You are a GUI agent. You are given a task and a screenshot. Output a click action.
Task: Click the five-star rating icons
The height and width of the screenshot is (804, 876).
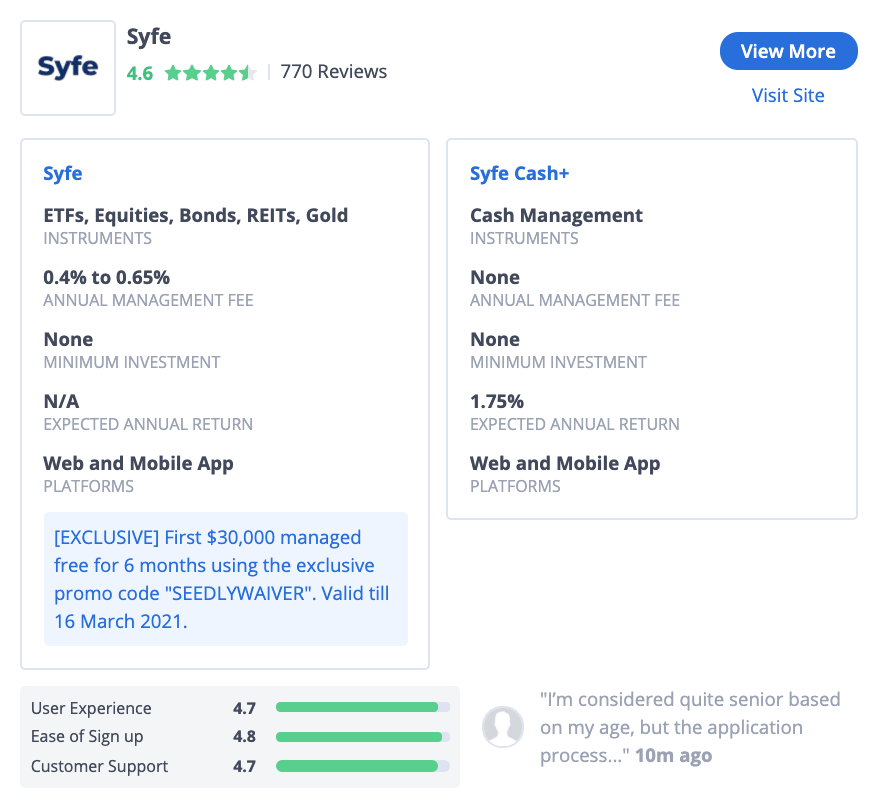(211, 73)
